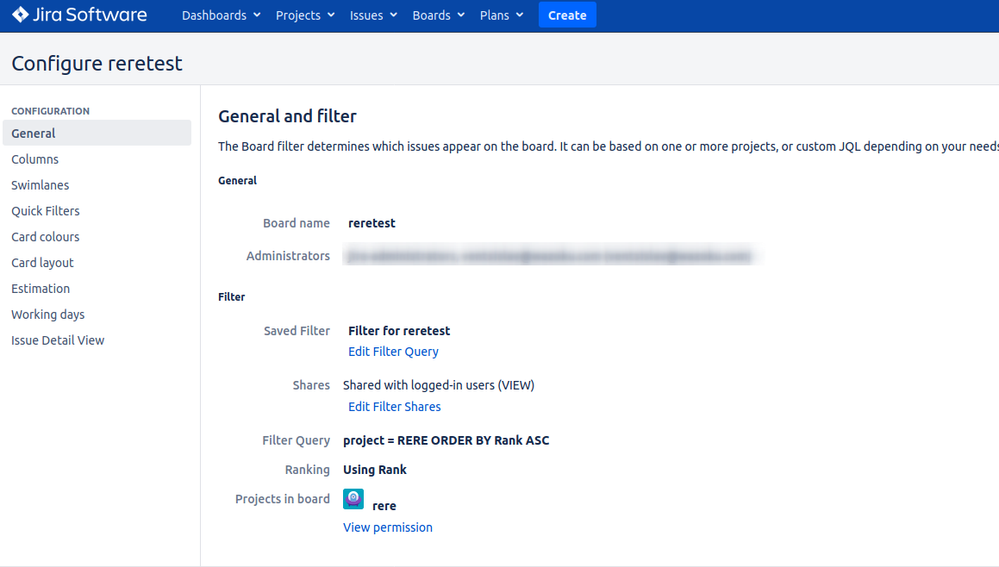Image resolution: width=999 pixels, height=567 pixels.
Task: Open Card colours settings
Action: click(45, 237)
